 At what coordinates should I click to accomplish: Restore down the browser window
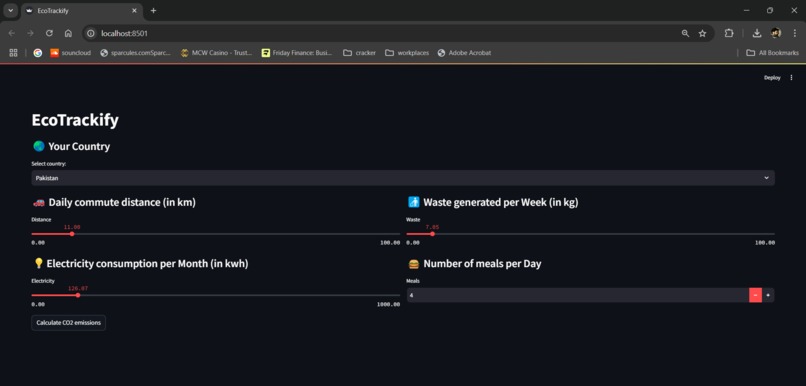(770, 10)
